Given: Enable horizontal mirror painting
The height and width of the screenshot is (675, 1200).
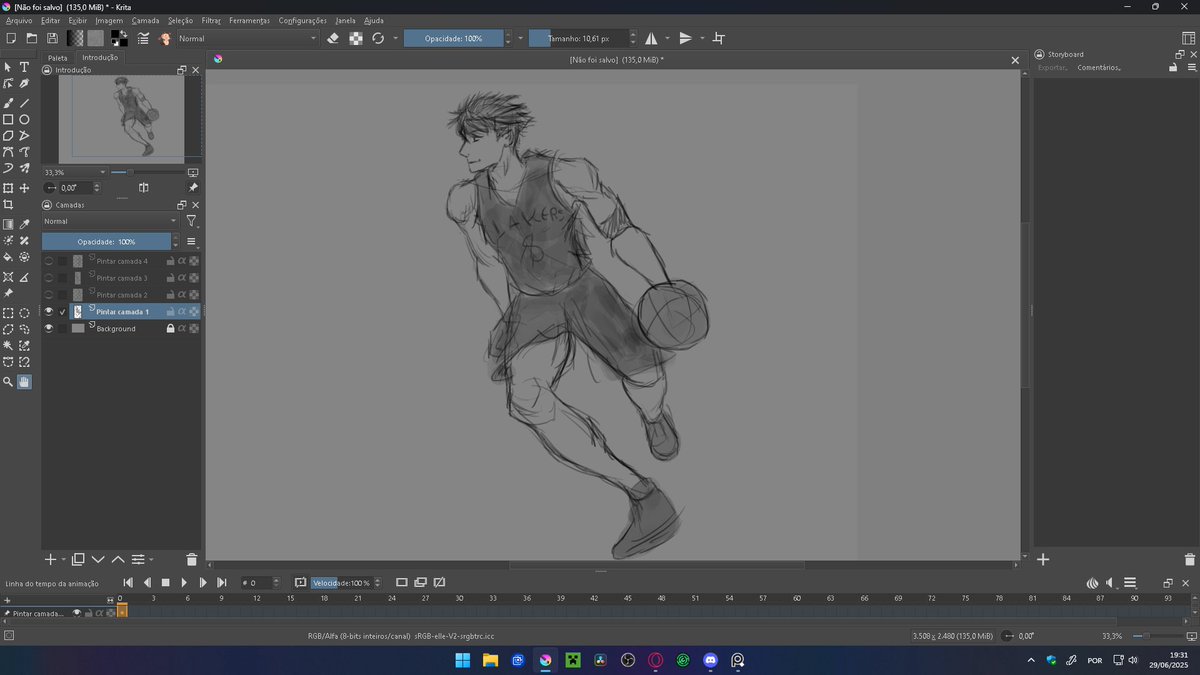Looking at the screenshot, I should 651,38.
